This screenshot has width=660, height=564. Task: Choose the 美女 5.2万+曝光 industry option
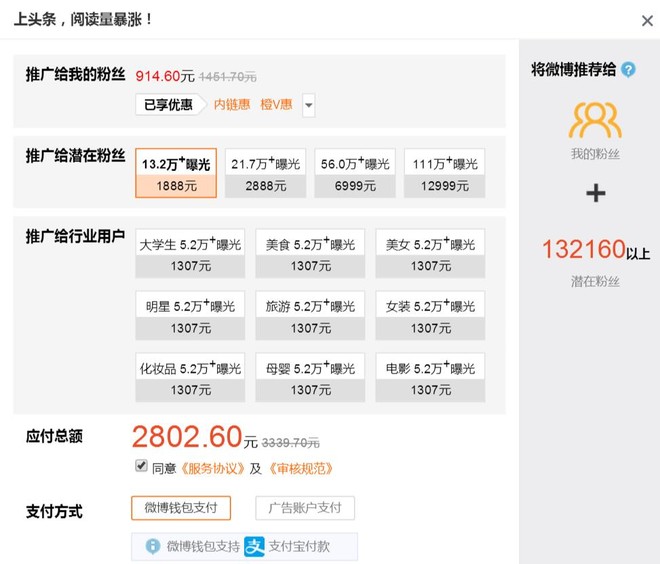click(430, 253)
